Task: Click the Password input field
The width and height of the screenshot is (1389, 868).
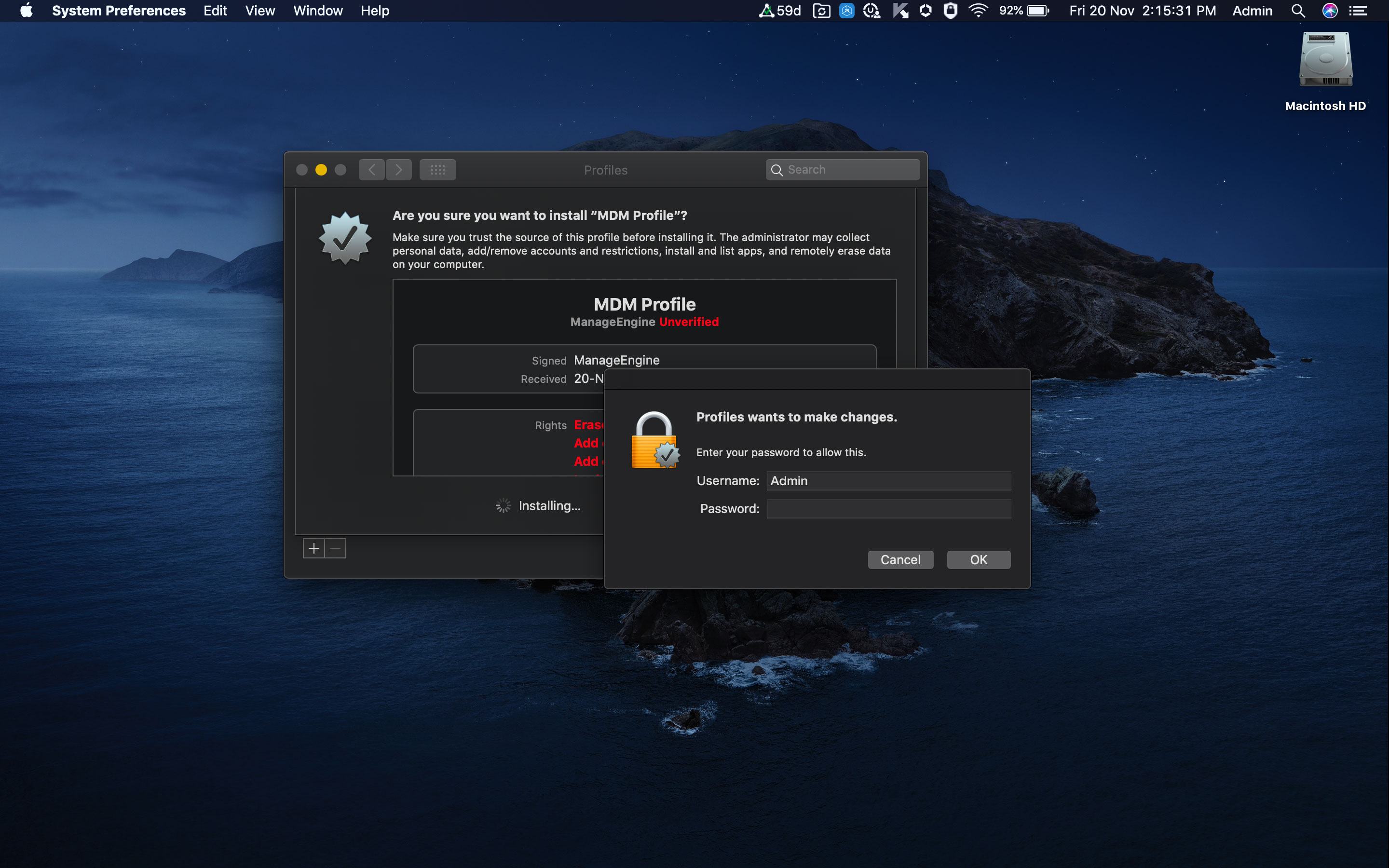Action: click(888, 509)
